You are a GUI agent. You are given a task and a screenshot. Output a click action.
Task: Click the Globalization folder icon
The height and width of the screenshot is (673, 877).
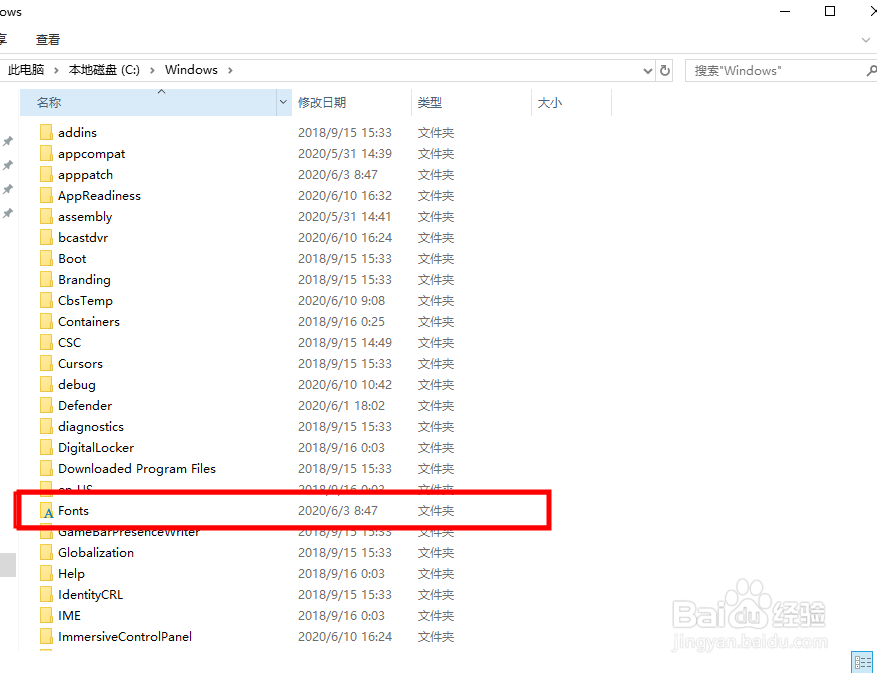46,552
